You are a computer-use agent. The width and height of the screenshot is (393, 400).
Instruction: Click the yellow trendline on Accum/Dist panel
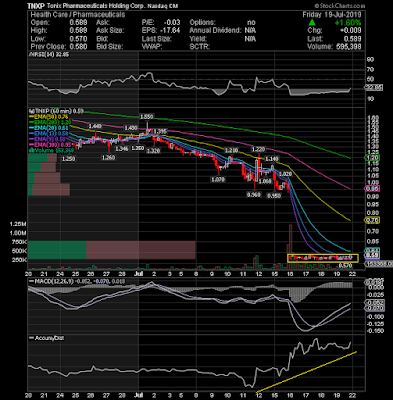point(306,372)
